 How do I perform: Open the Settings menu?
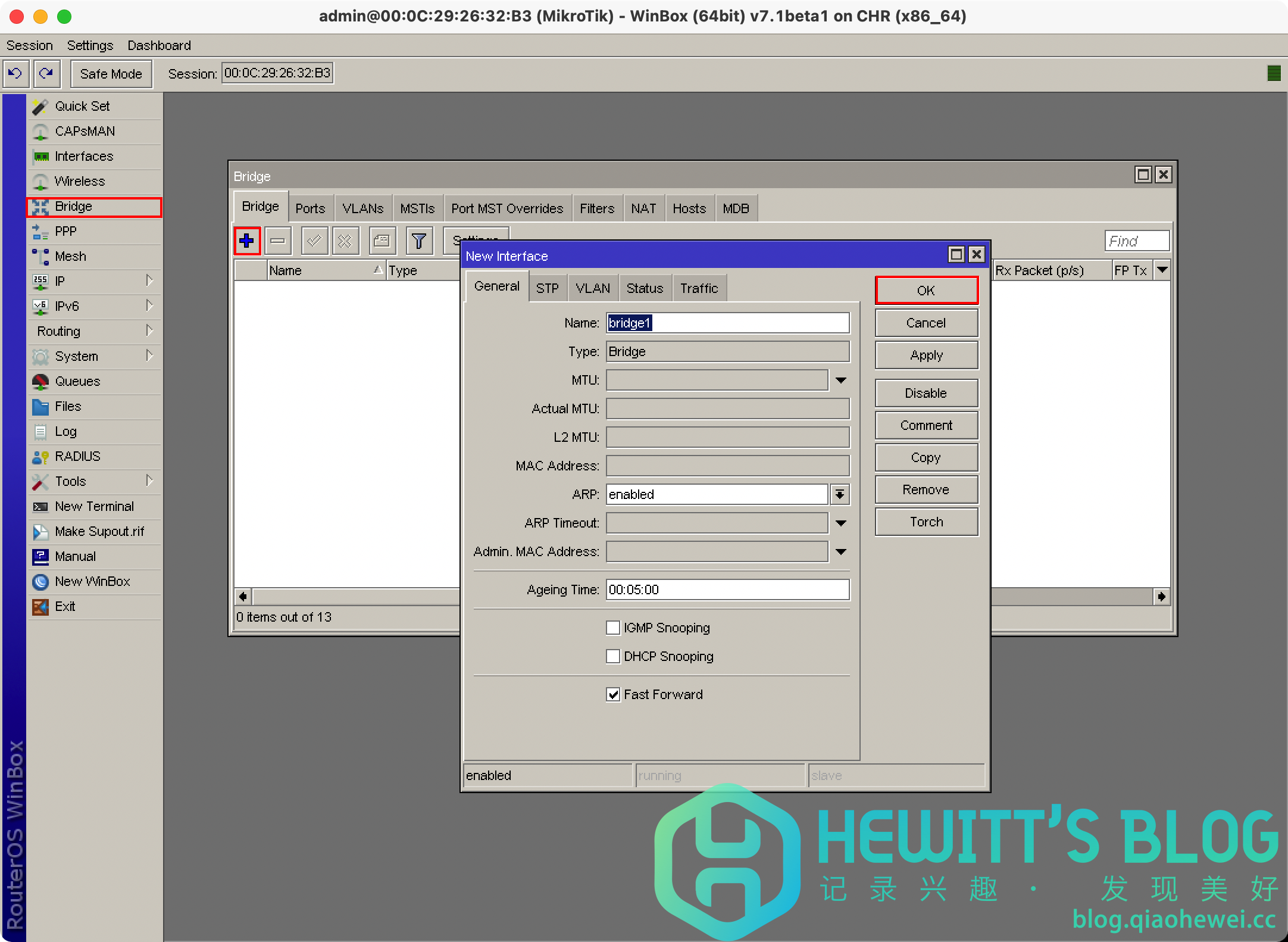[x=90, y=45]
